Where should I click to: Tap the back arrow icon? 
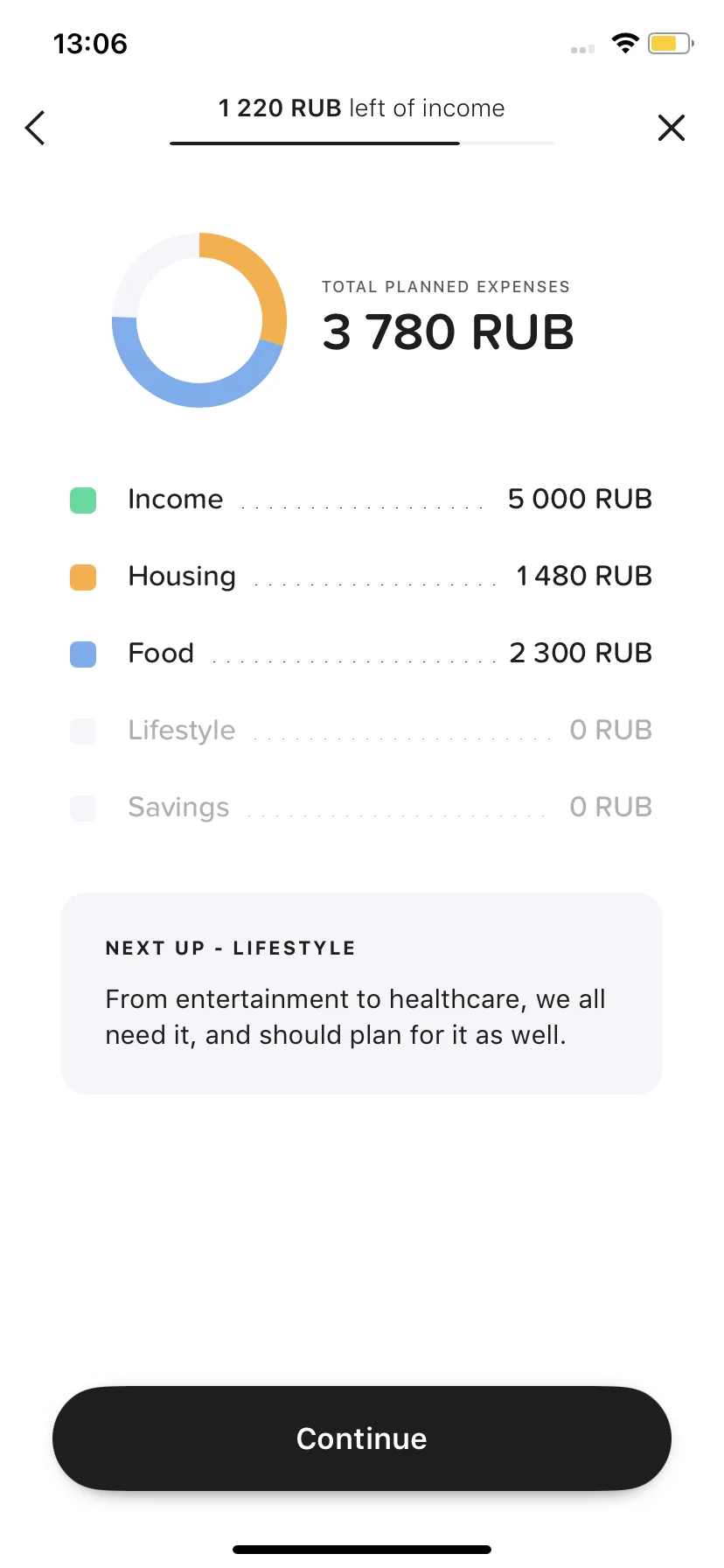pos(35,128)
